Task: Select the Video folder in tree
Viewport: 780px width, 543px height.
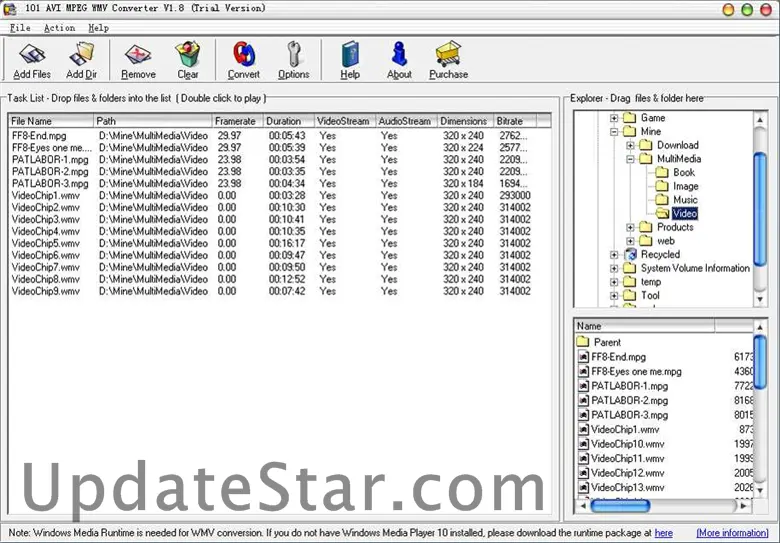Action: [684, 214]
